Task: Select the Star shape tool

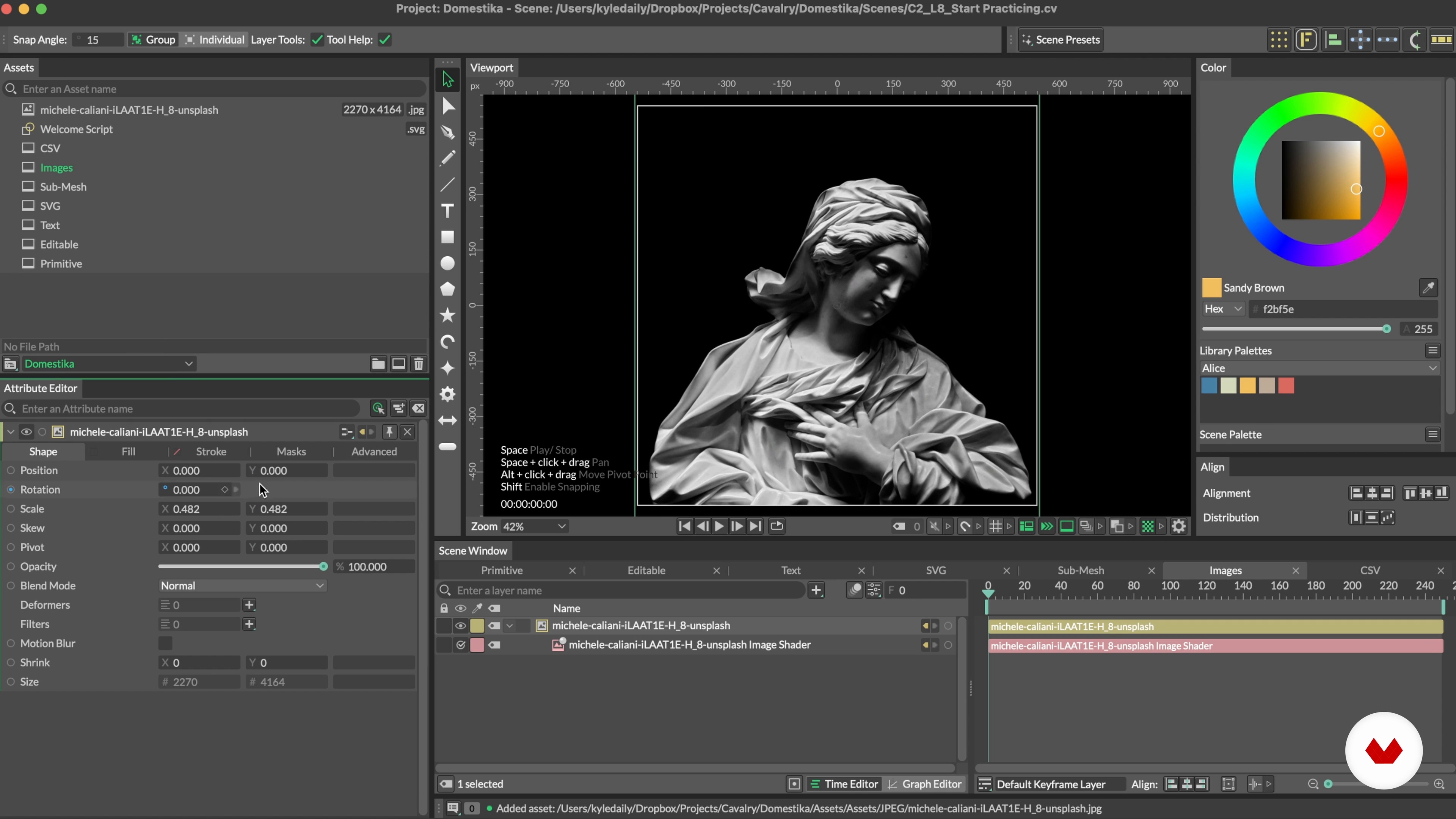Action: click(x=448, y=315)
